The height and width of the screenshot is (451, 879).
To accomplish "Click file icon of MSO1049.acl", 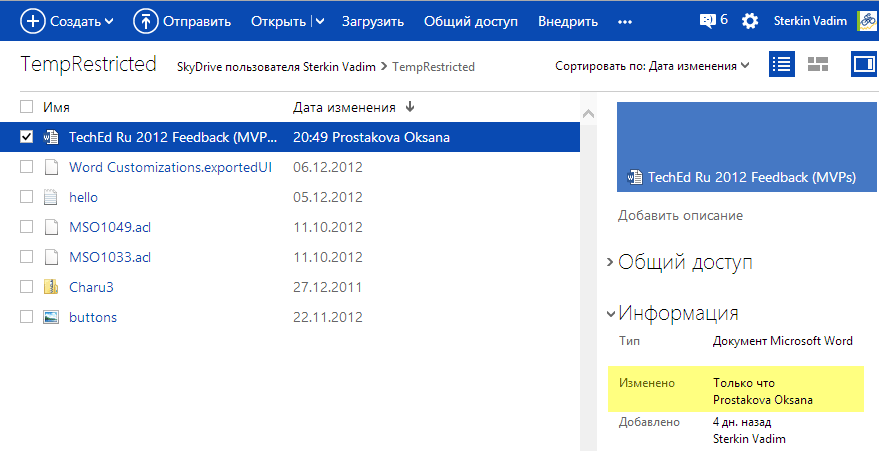I will tap(51, 227).
